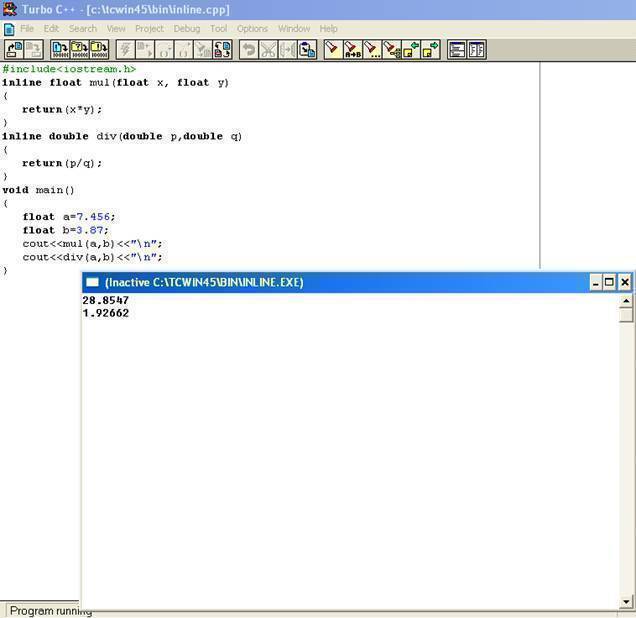Click the Tile horizontal windows toolbar icon
Screen dimensions: 636x618
(457, 50)
